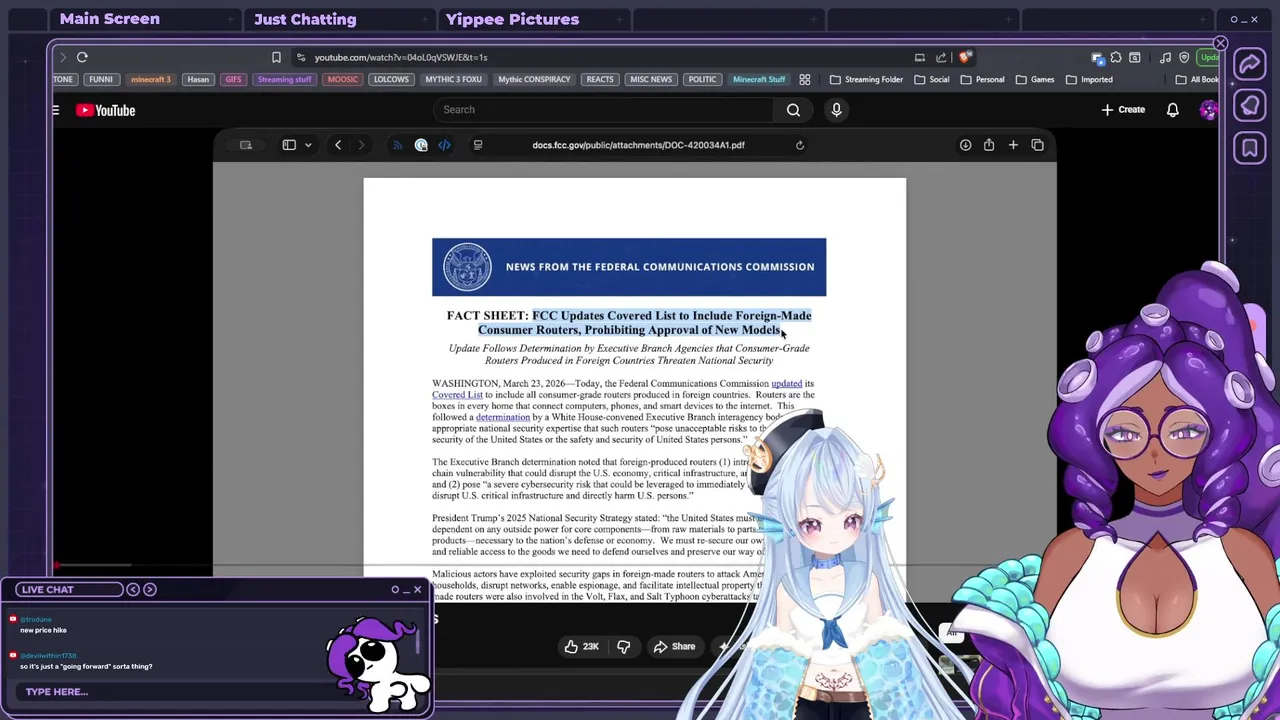Click the share page icon in the address bar
This screenshot has width=1280, height=720.
(941, 57)
